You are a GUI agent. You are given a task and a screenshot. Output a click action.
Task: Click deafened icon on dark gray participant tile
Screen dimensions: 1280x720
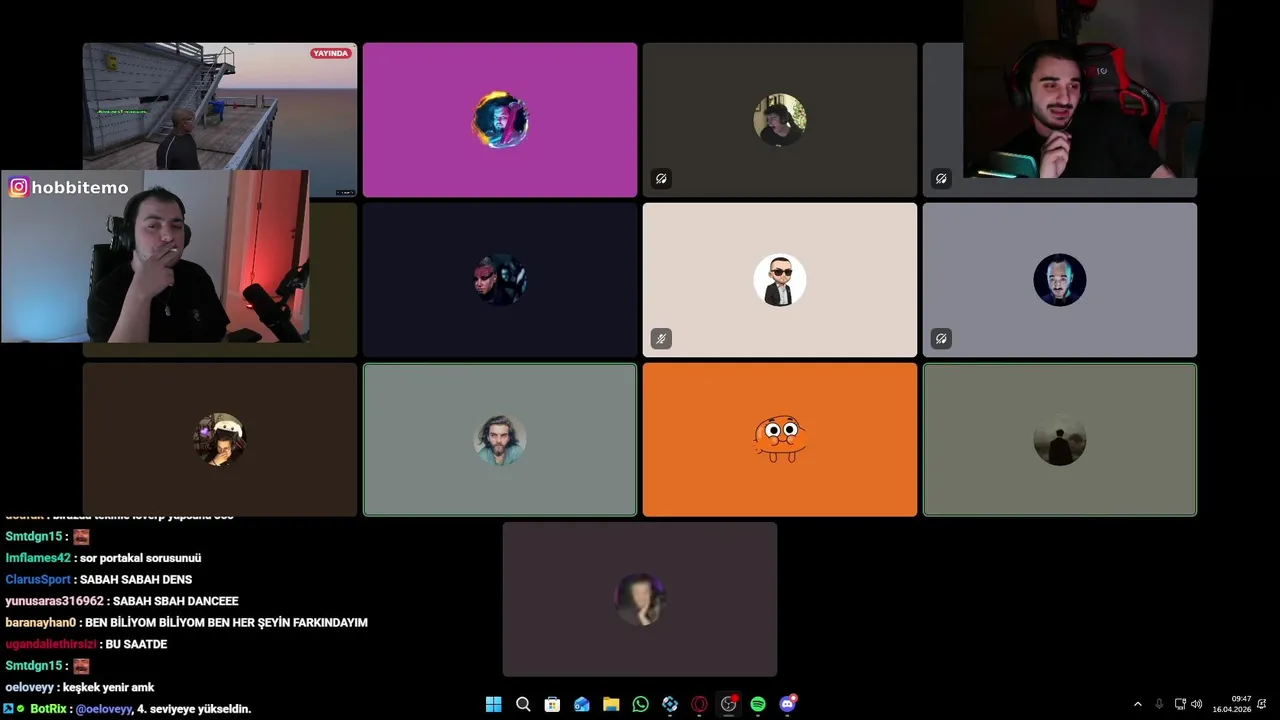tap(661, 179)
